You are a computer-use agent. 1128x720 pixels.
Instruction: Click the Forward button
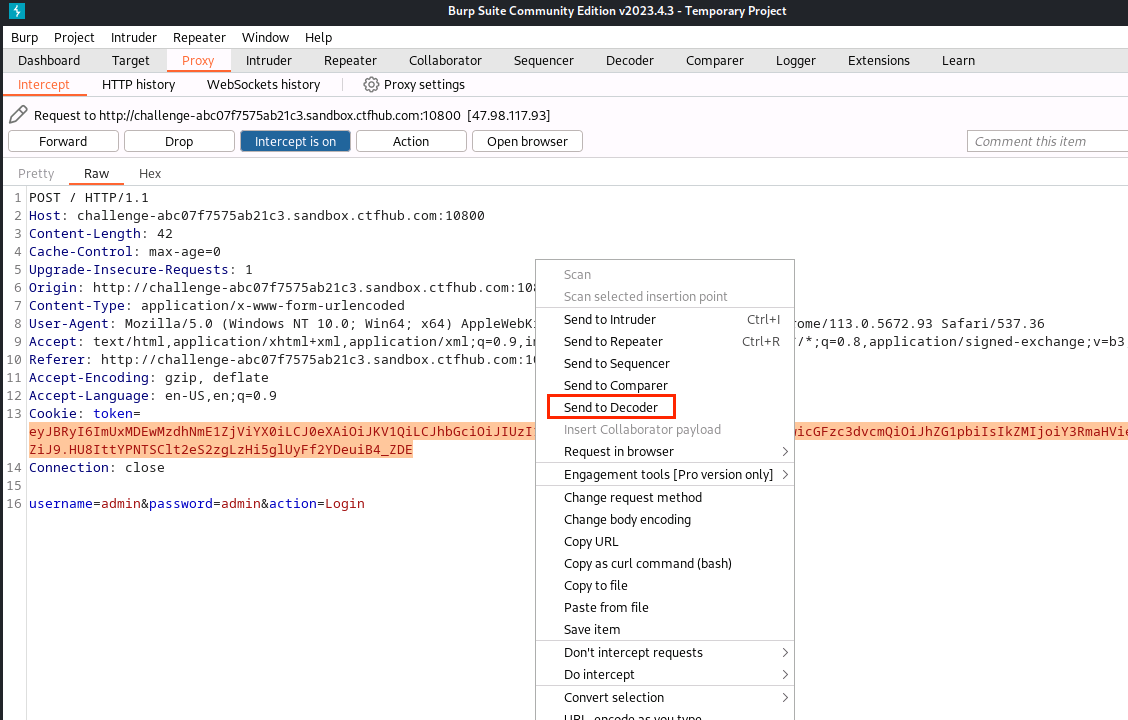(x=63, y=142)
